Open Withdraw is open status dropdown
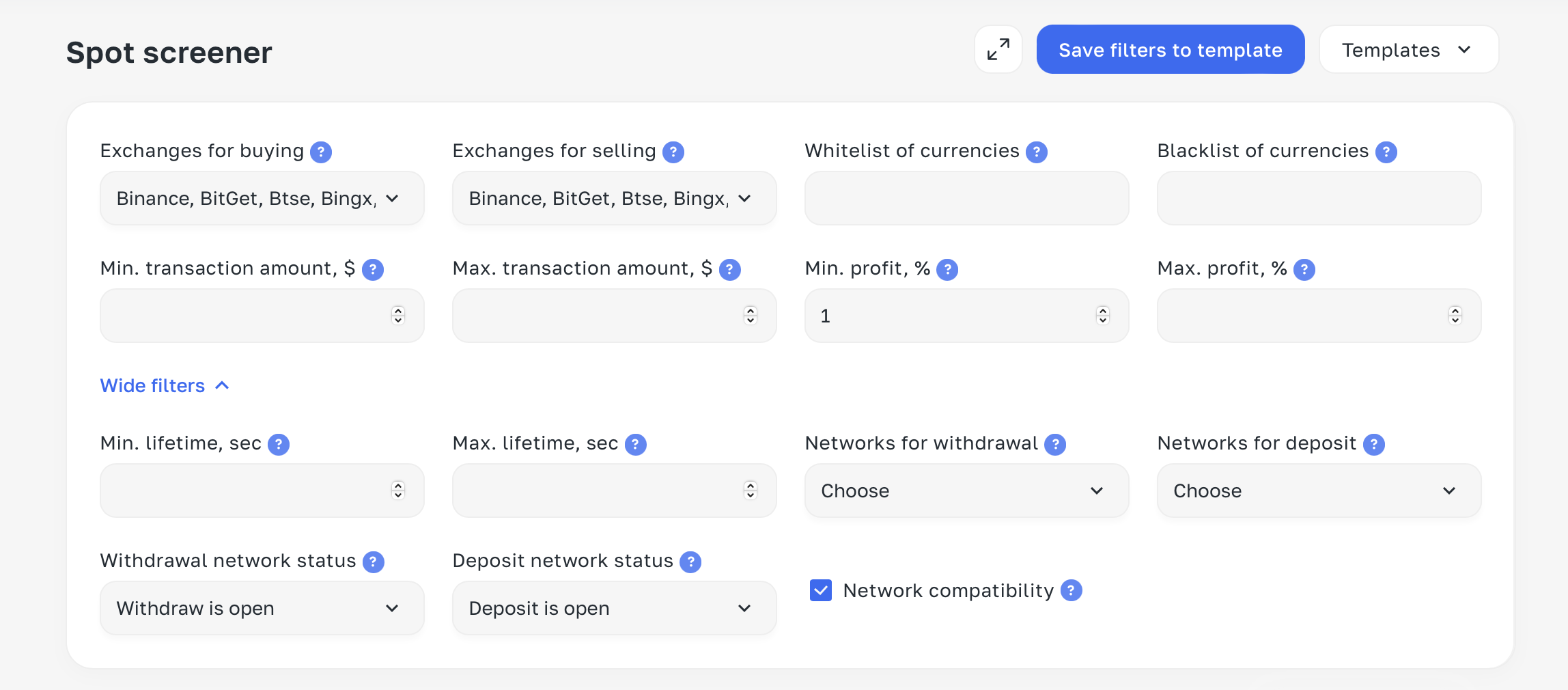The image size is (1568, 690). [262, 608]
